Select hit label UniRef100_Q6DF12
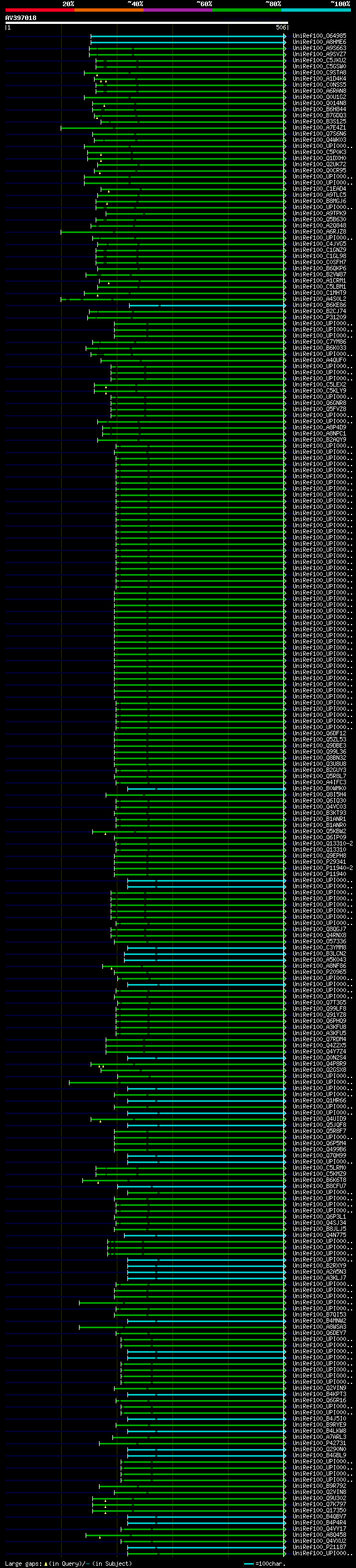Image resolution: width=356 pixels, height=1568 pixels. pyautogui.click(x=319, y=734)
